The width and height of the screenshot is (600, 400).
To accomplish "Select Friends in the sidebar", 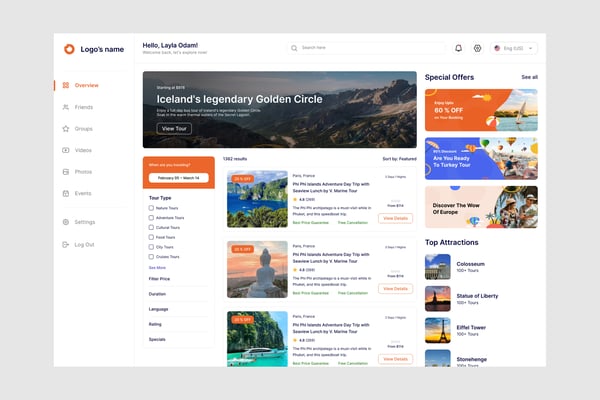I will point(84,107).
